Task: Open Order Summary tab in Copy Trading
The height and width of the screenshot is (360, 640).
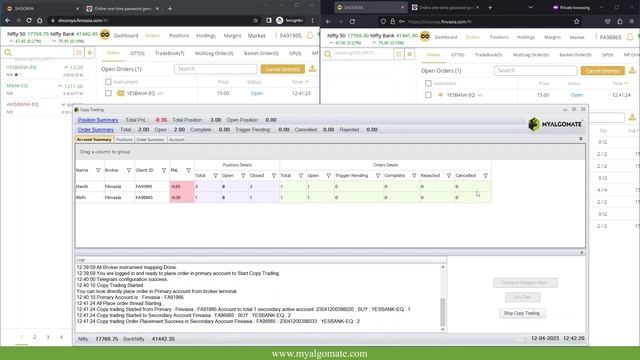Action: 150,140
